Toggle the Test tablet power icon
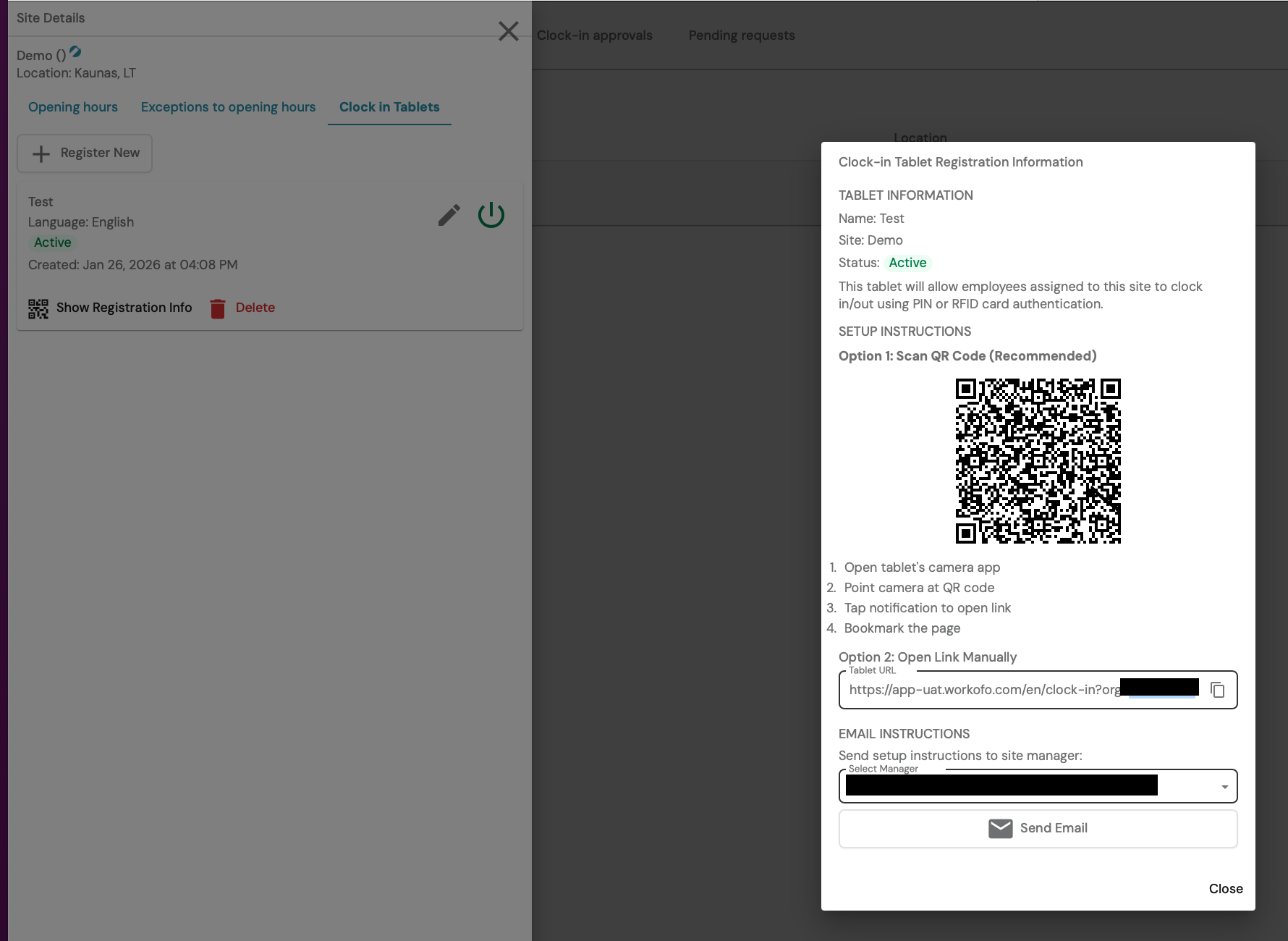 click(491, 215)
